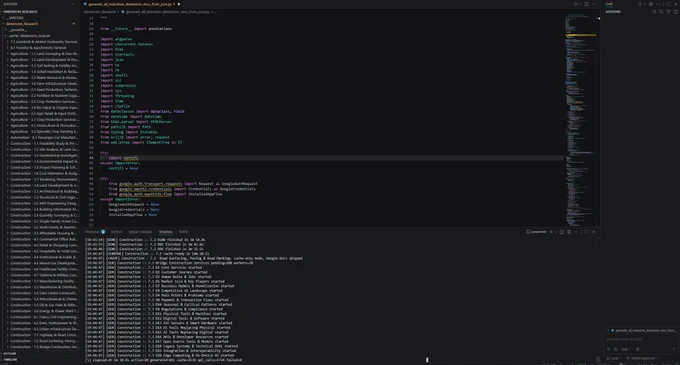Collapse the SESSIONS section header
Viewport: 680px width, 365px height.
click(x=613, y=12)
